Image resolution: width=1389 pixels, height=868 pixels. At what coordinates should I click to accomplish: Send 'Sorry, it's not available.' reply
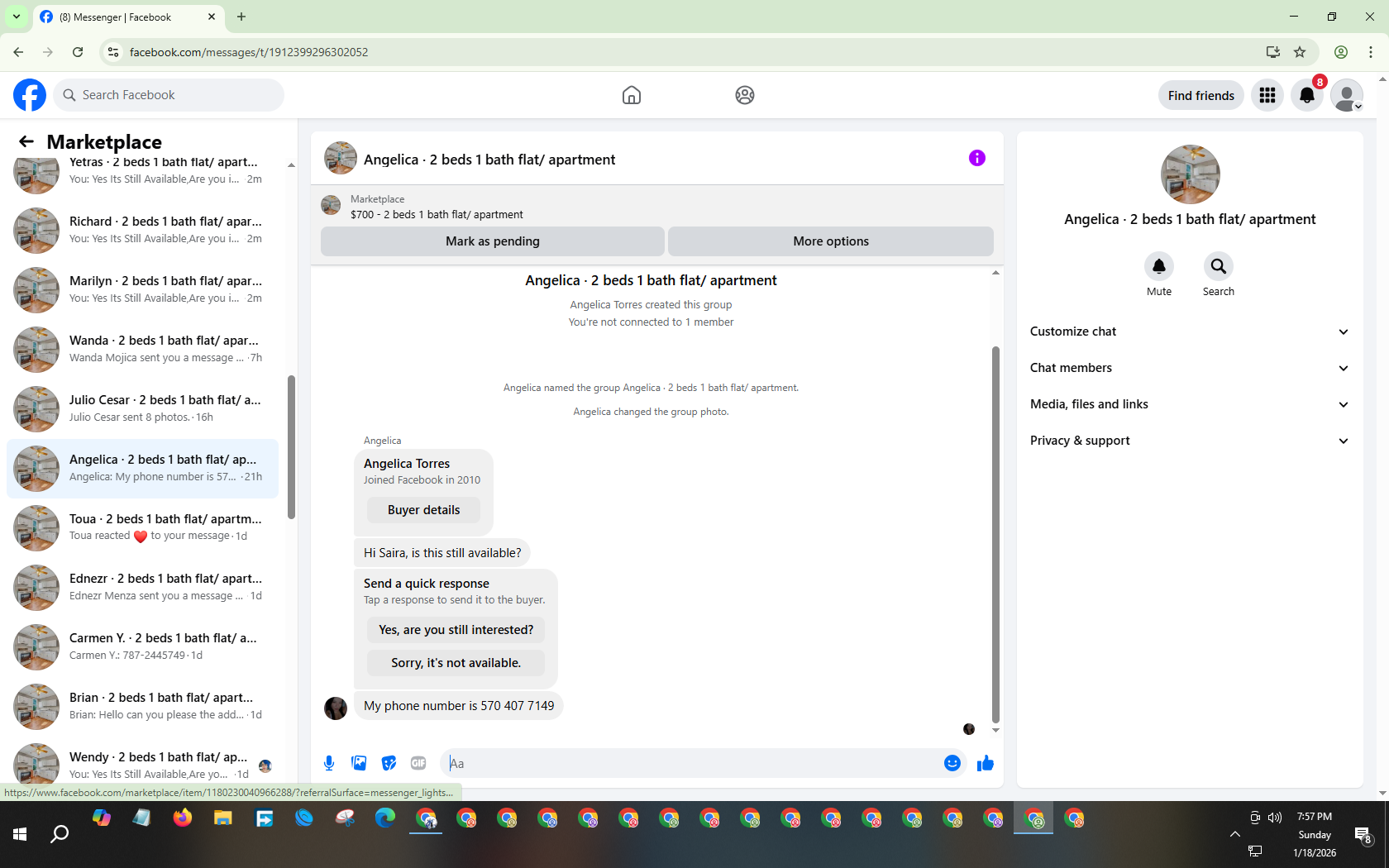pyautogui.click(x=456, y=663)
